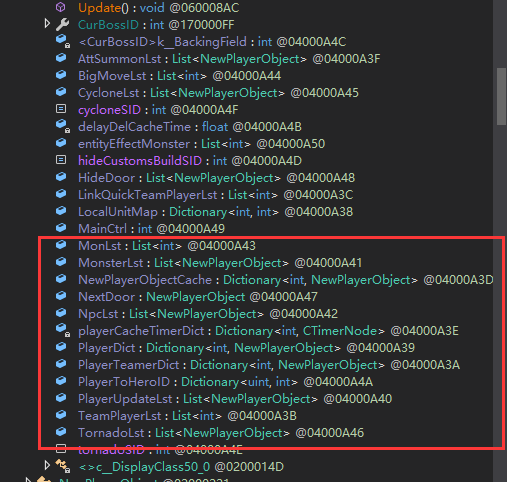Viewport: 507px width, 482px height.
Task: Select the TeamPlayerLst field entry
Action: tap(187, 416)
